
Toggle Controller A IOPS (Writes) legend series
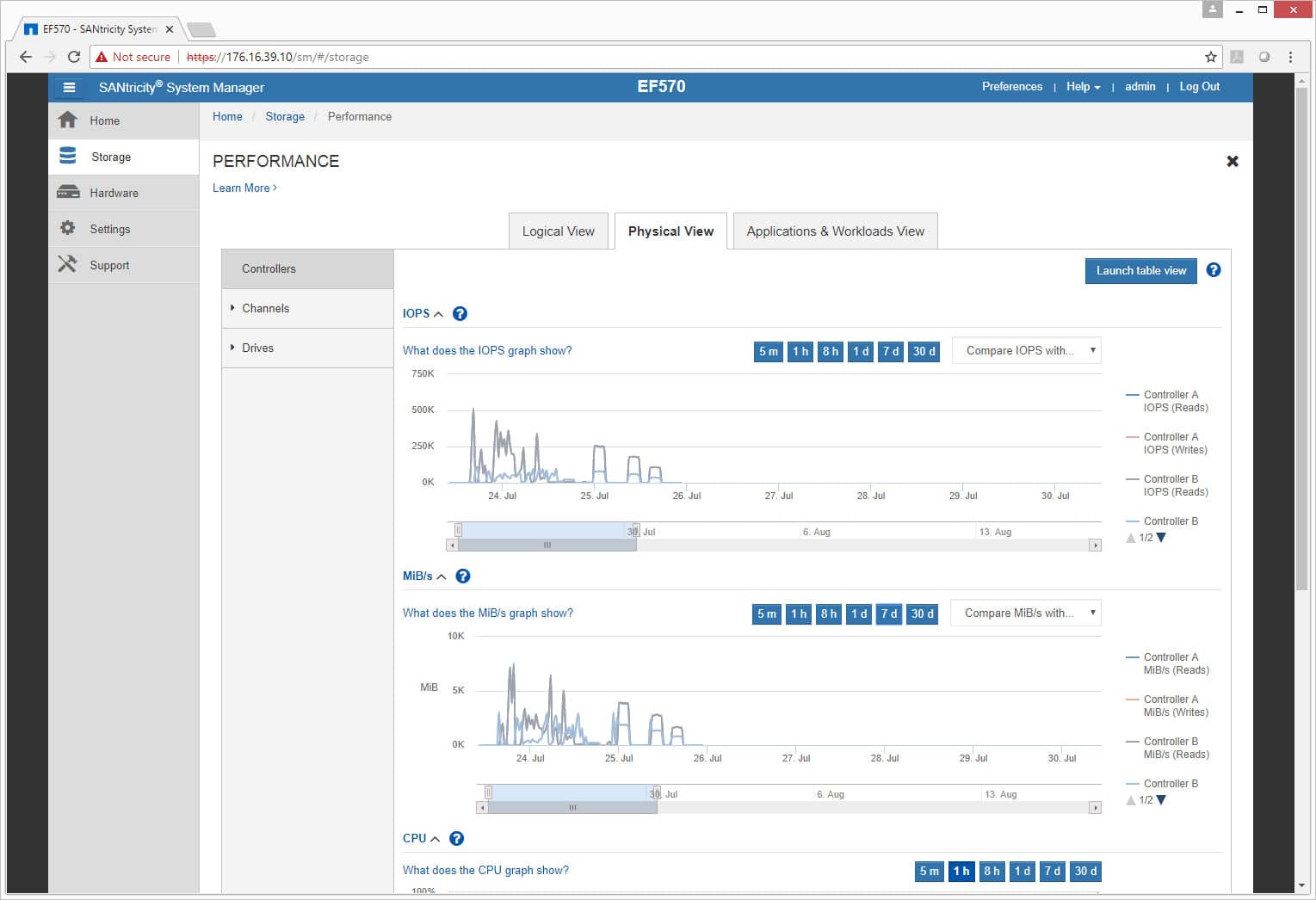[1167, 443]
